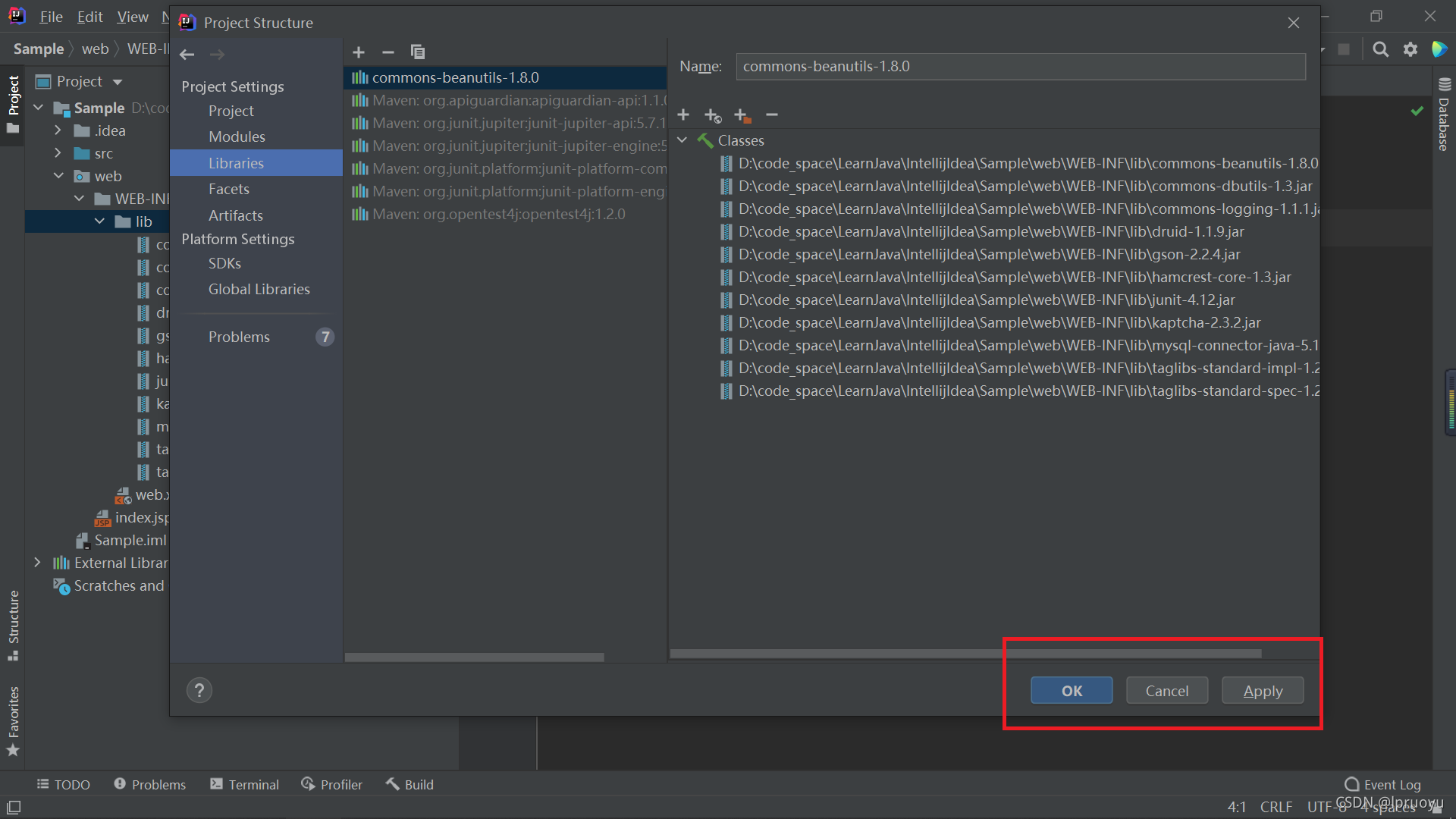Open the View menu
Screen dimensions: 1456x819
tap(133, 17)
